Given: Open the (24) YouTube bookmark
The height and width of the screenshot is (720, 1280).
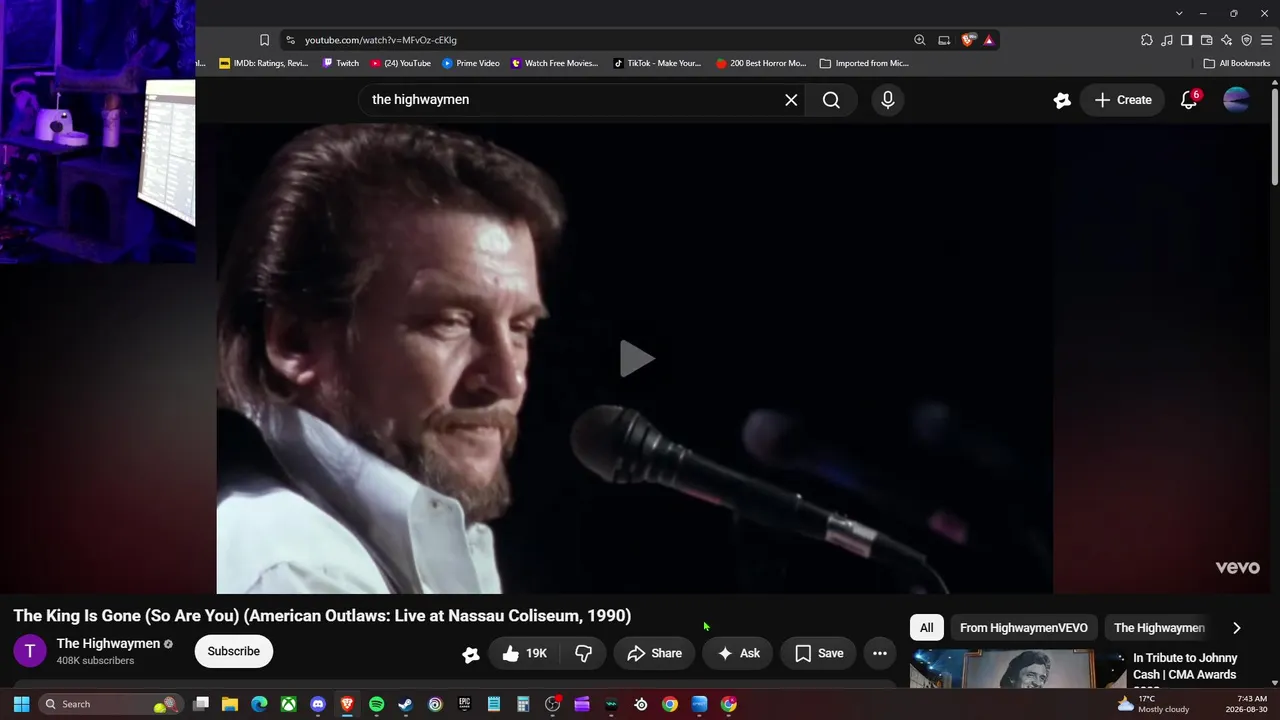Looking at the screenshot, I should (401, 63).
